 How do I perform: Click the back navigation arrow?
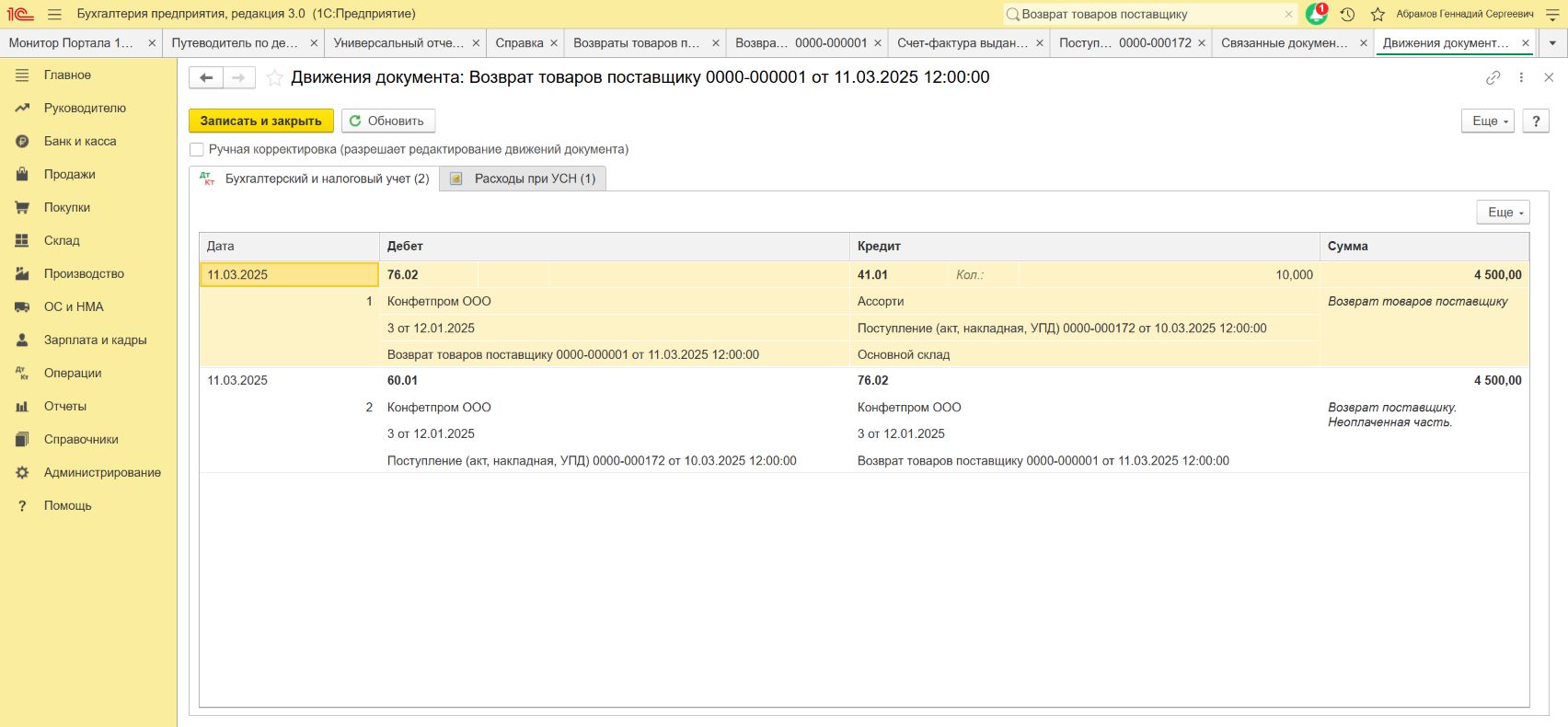pos(206,78)
